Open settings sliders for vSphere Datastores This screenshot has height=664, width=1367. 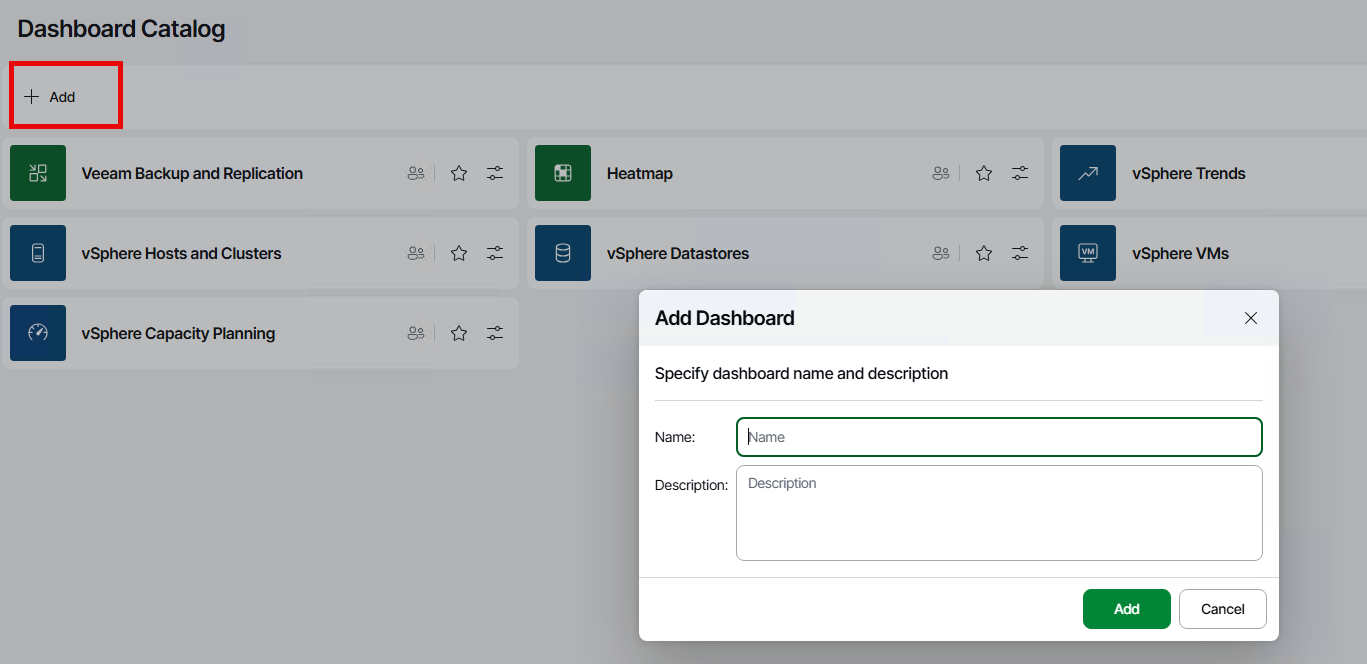tap(1020, 253)
